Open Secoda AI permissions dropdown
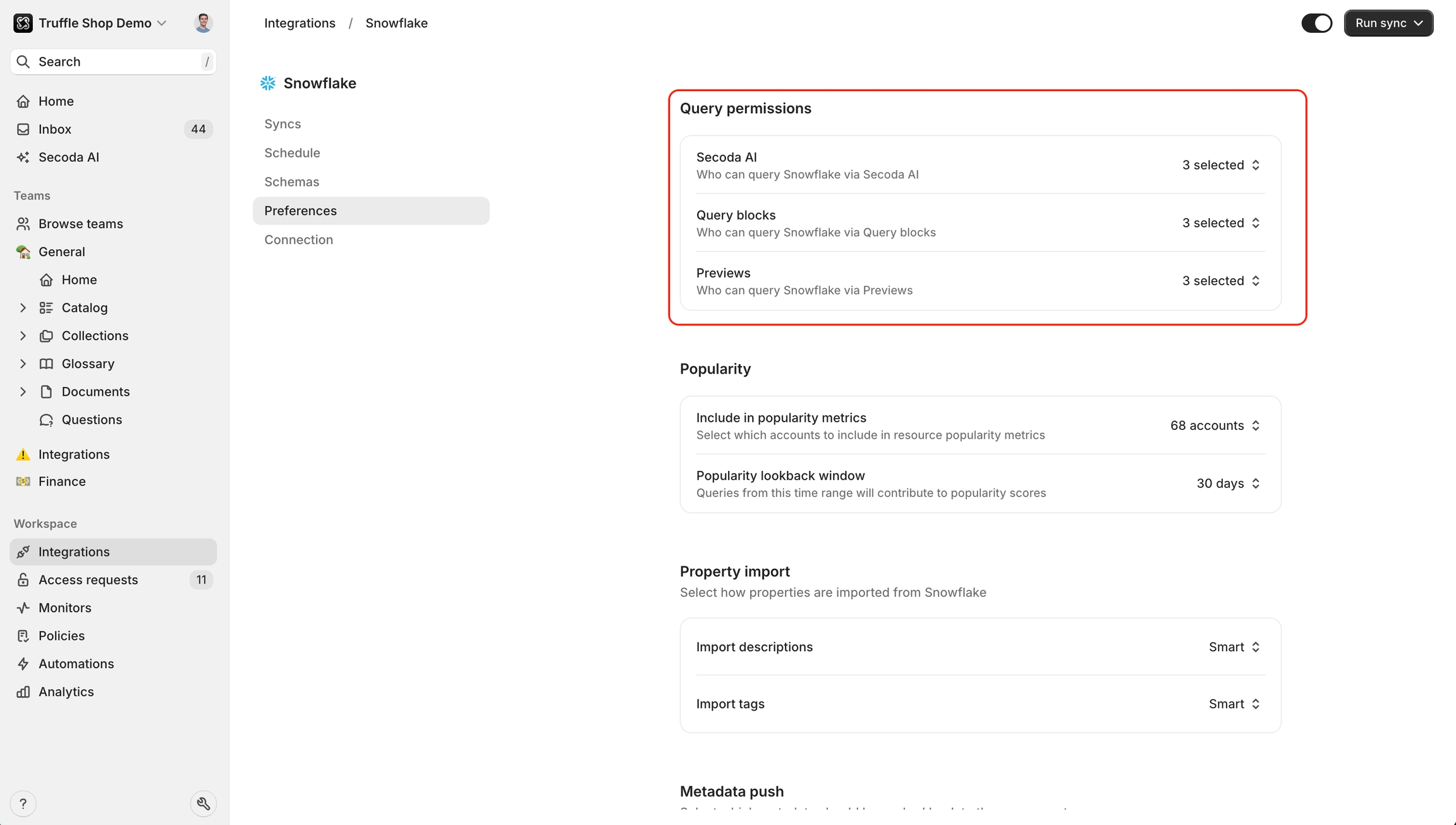Image resolution: width=1456 pixels, height=825 pixels. 1220,165
